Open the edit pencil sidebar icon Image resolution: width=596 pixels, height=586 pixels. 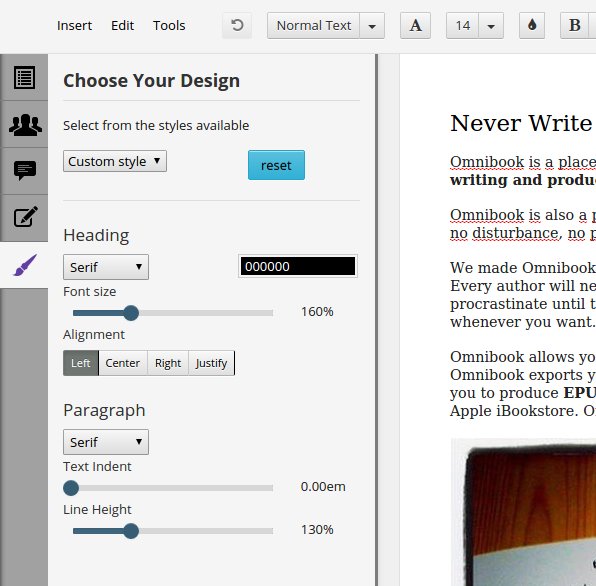coord(25,217)
